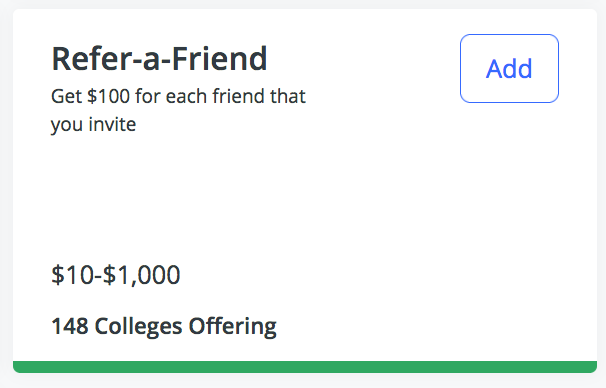
Task: Click the word "Colleges" in the bottom label
Action: coord(138,327)
